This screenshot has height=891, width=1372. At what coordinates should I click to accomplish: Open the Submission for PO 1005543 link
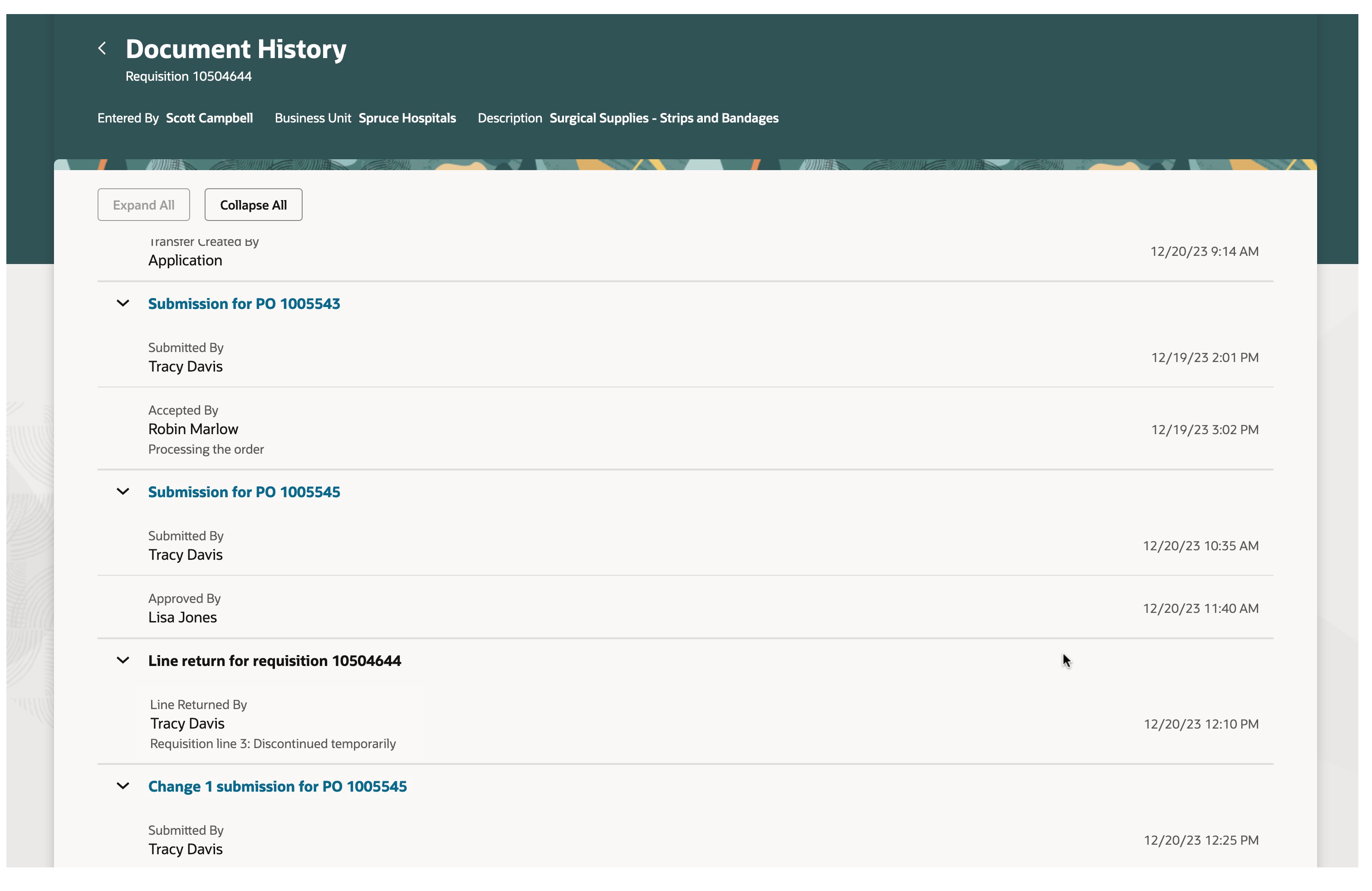[244, 304]
